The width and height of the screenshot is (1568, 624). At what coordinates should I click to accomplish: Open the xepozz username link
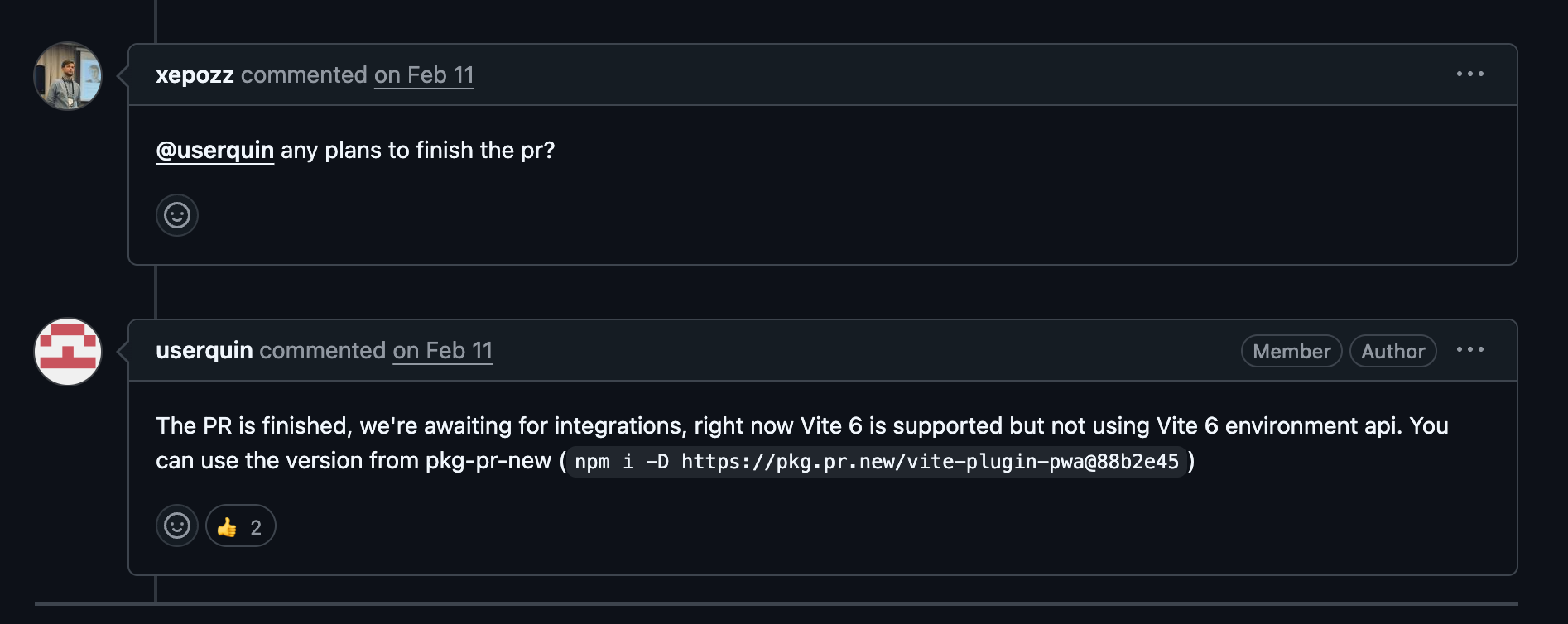click(x=195, y=75)
